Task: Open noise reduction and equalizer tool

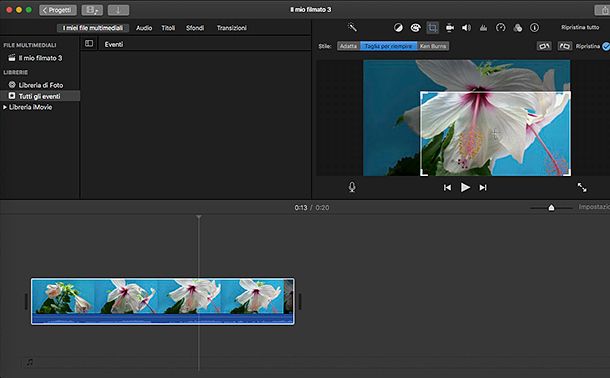Action: tap(483, 28)
